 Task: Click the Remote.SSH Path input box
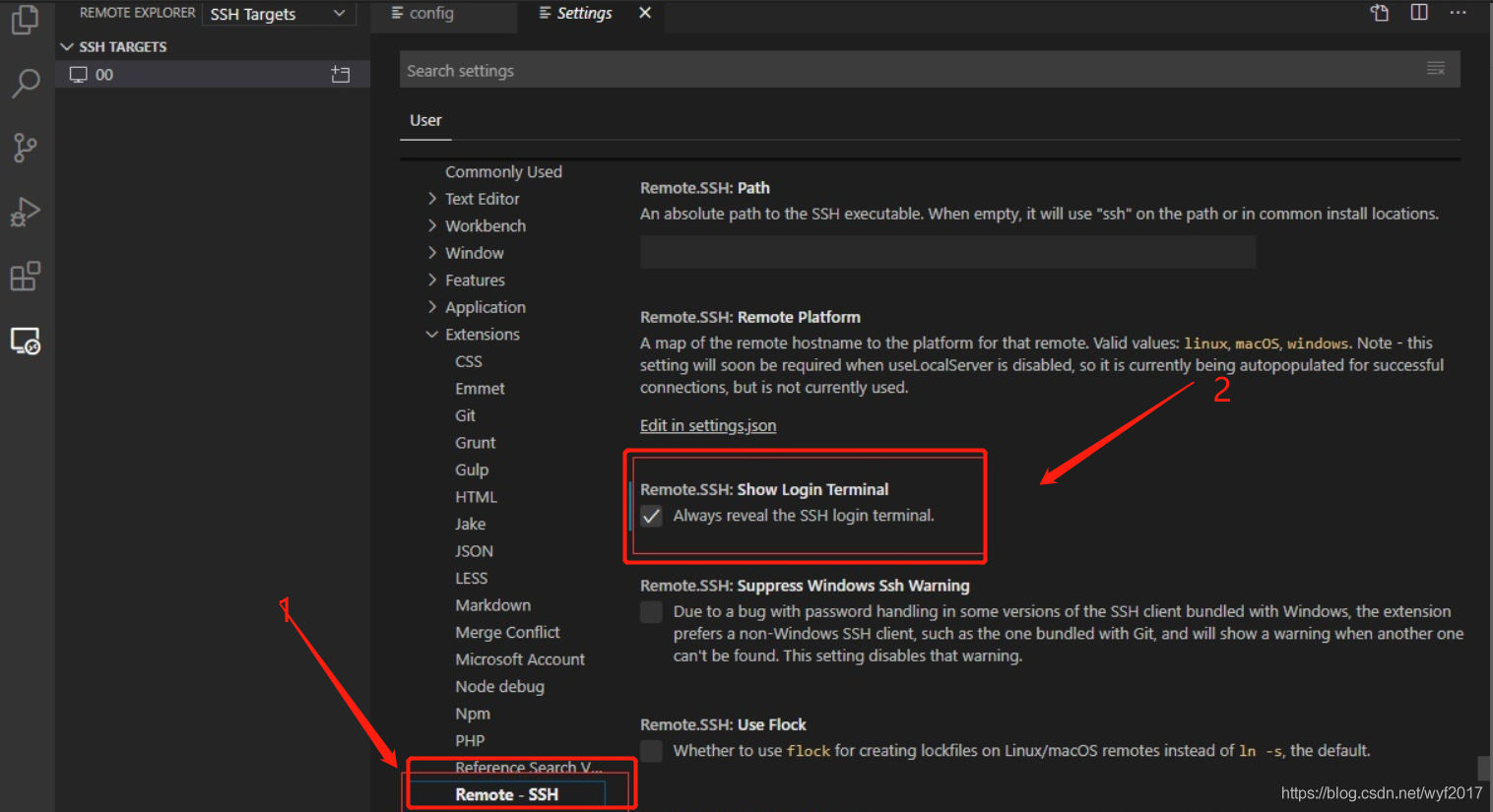click(947, 252)
